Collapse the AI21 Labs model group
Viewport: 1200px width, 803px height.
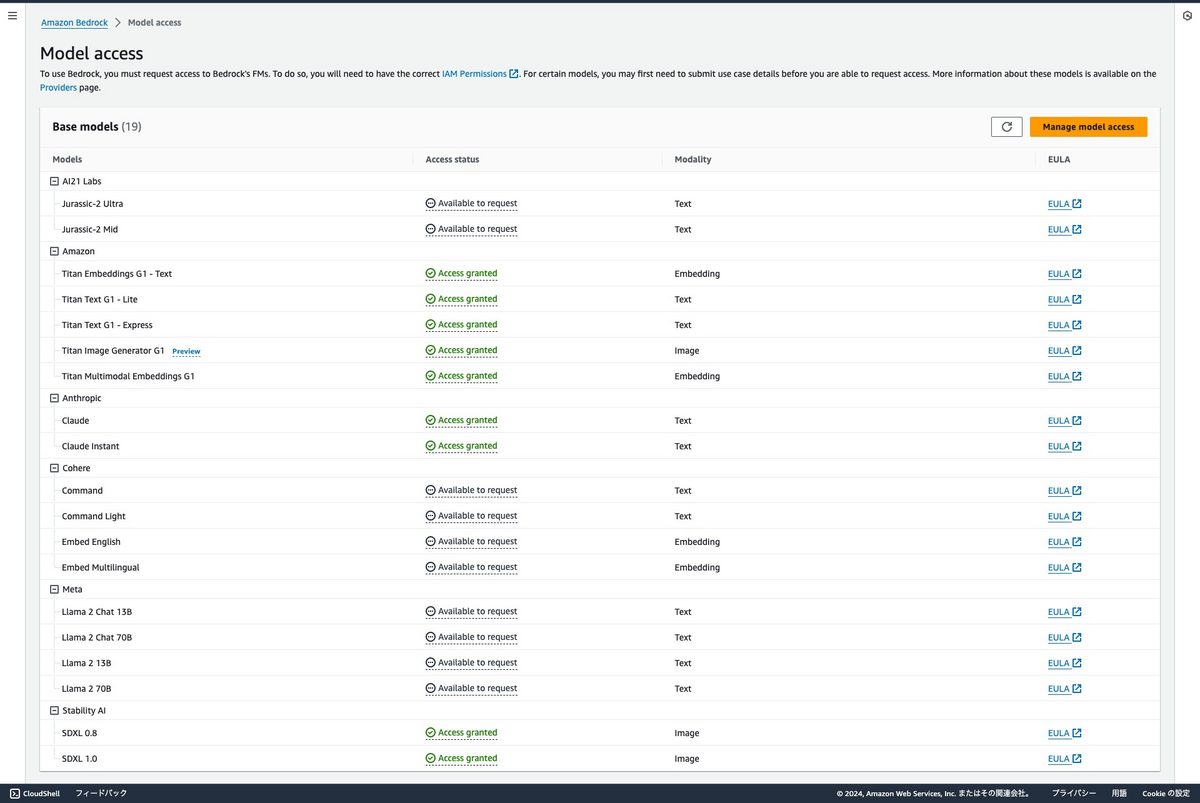tap(53, 181)
